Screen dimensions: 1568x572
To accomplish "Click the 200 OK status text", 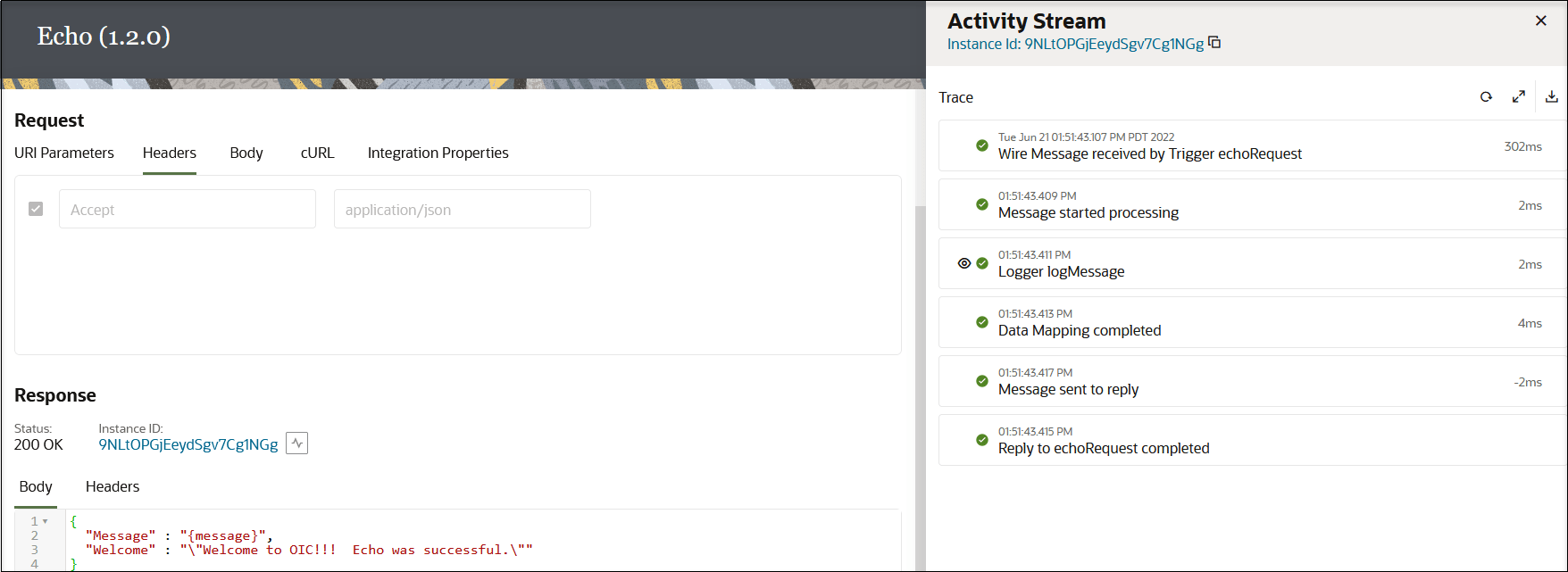I will click(x=38, y=444).
